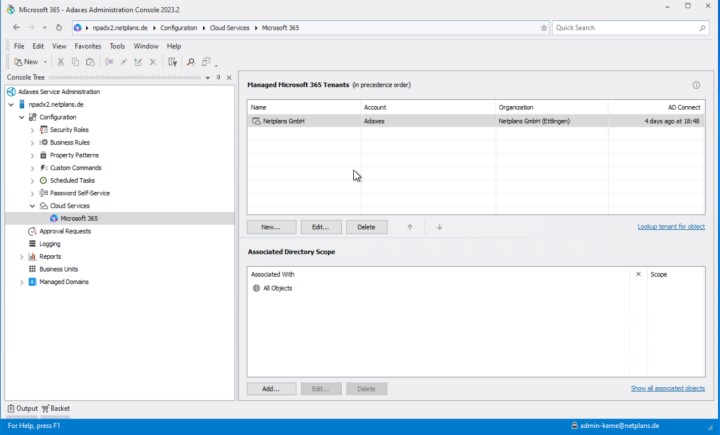Click the Refresh icon beside the address bar

click(59, 28)
